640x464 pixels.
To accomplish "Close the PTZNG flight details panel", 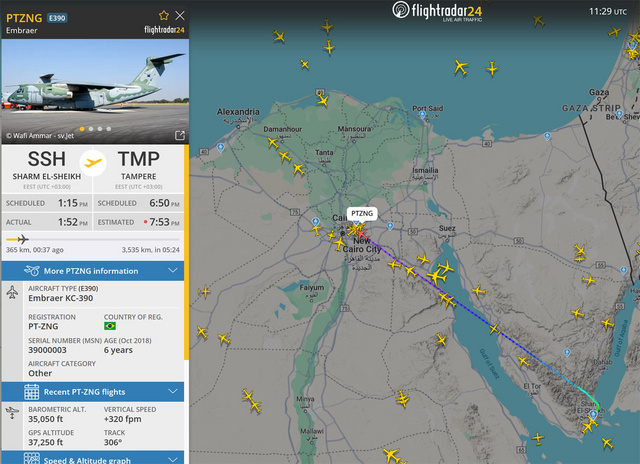I will coord(180,16).
